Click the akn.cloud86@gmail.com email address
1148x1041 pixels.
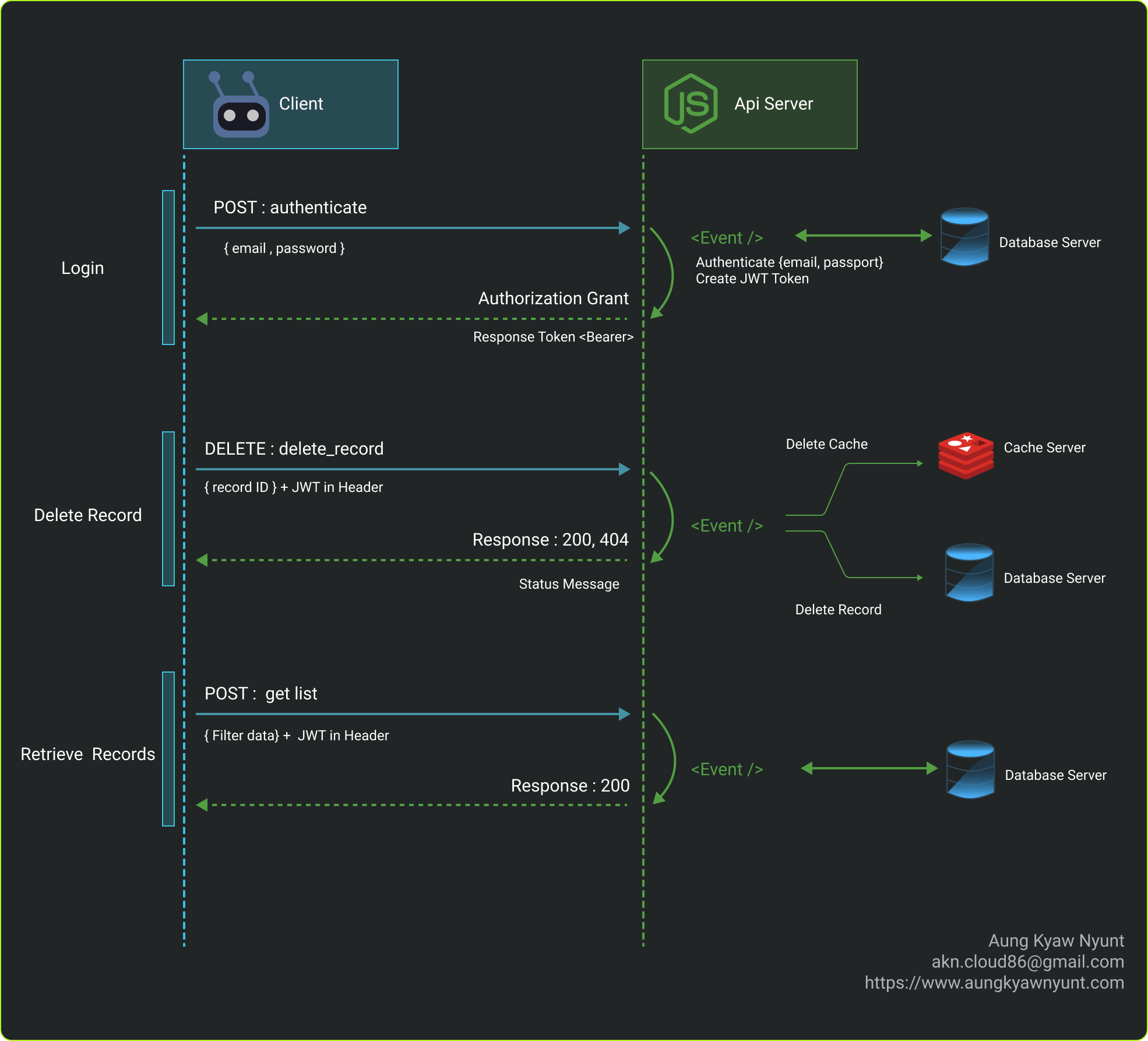click(x=1027, y=962)
